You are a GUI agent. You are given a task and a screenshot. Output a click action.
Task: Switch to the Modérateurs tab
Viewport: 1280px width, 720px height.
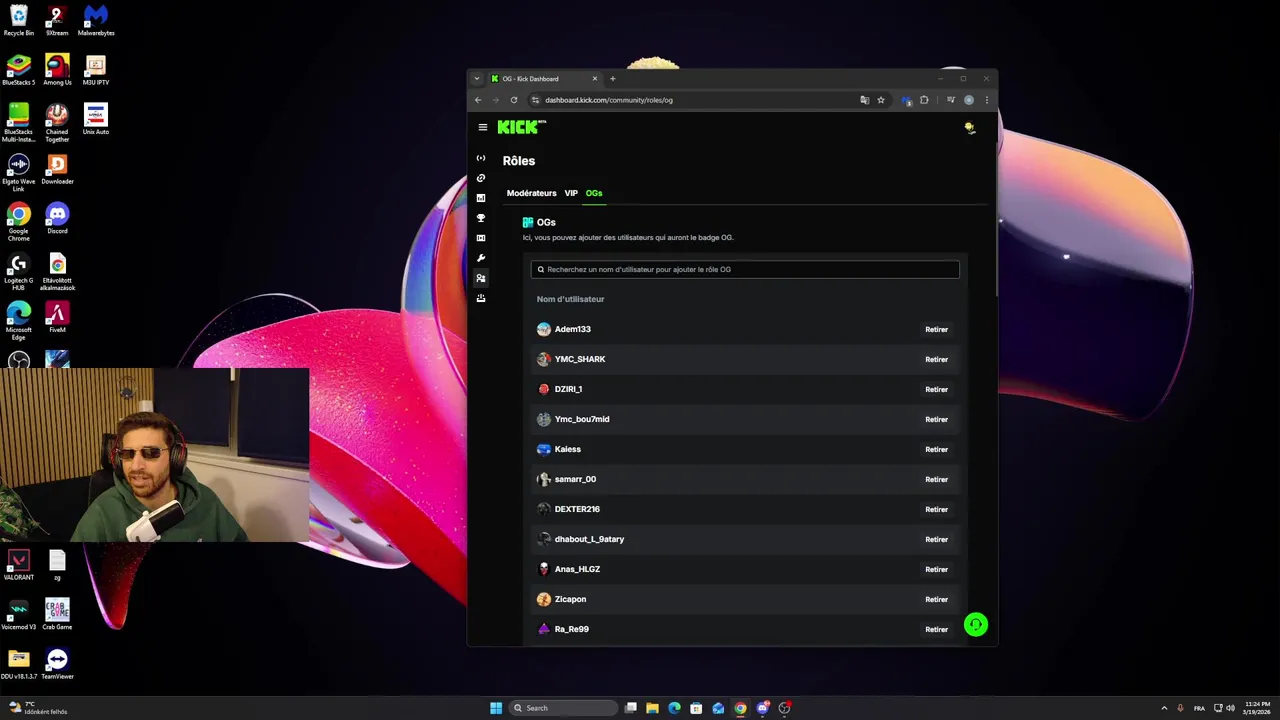(531, 193)
